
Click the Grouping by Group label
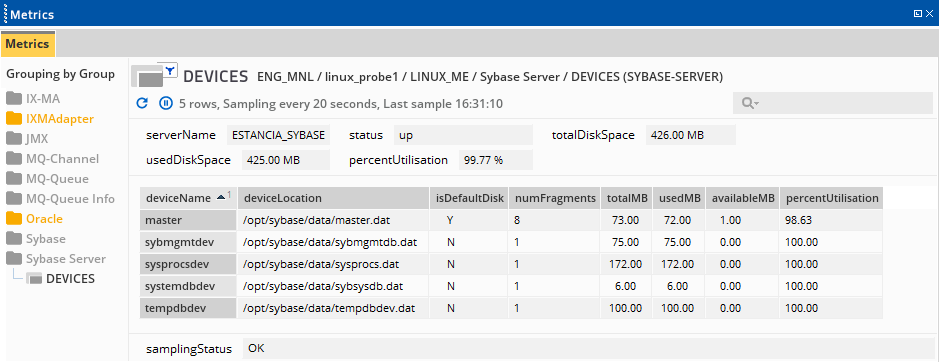coord(60,74)
